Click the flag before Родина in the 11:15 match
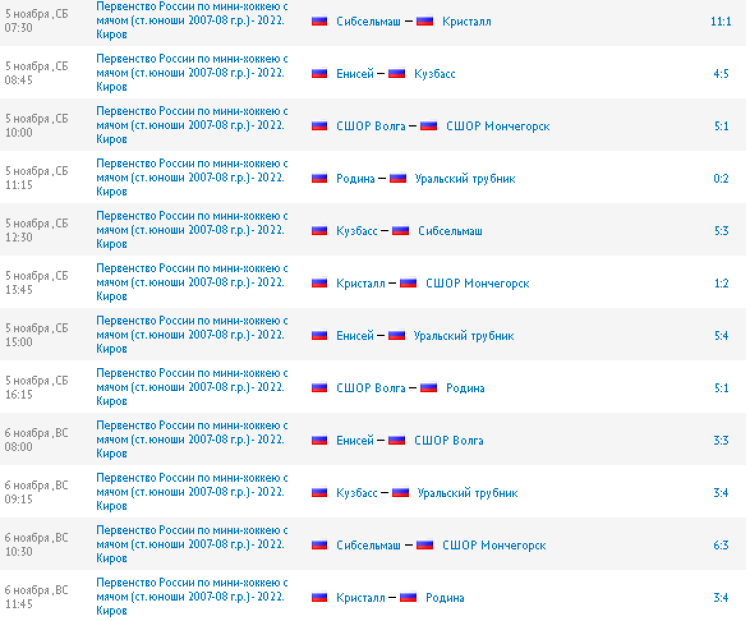The height and width of the screenshot is (621, 750). 320,178
